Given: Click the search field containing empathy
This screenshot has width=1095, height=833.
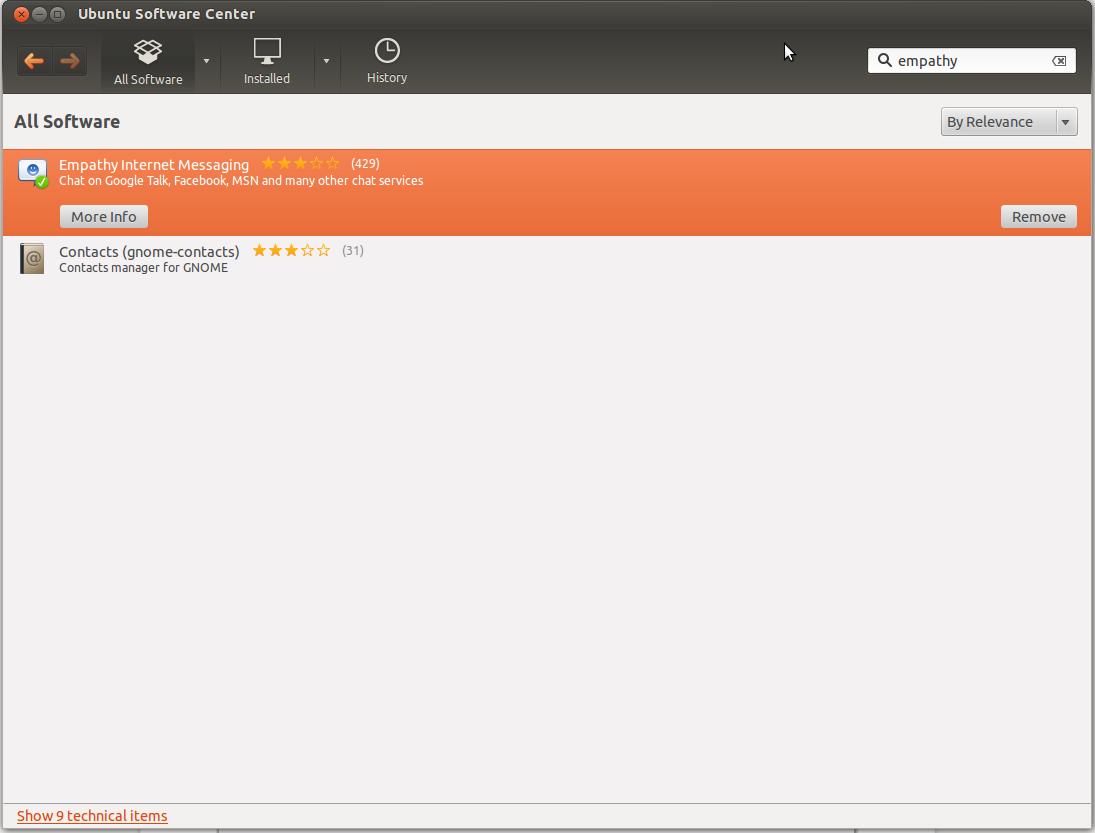Looking at the screenshot, I should [x=971, y=61].
